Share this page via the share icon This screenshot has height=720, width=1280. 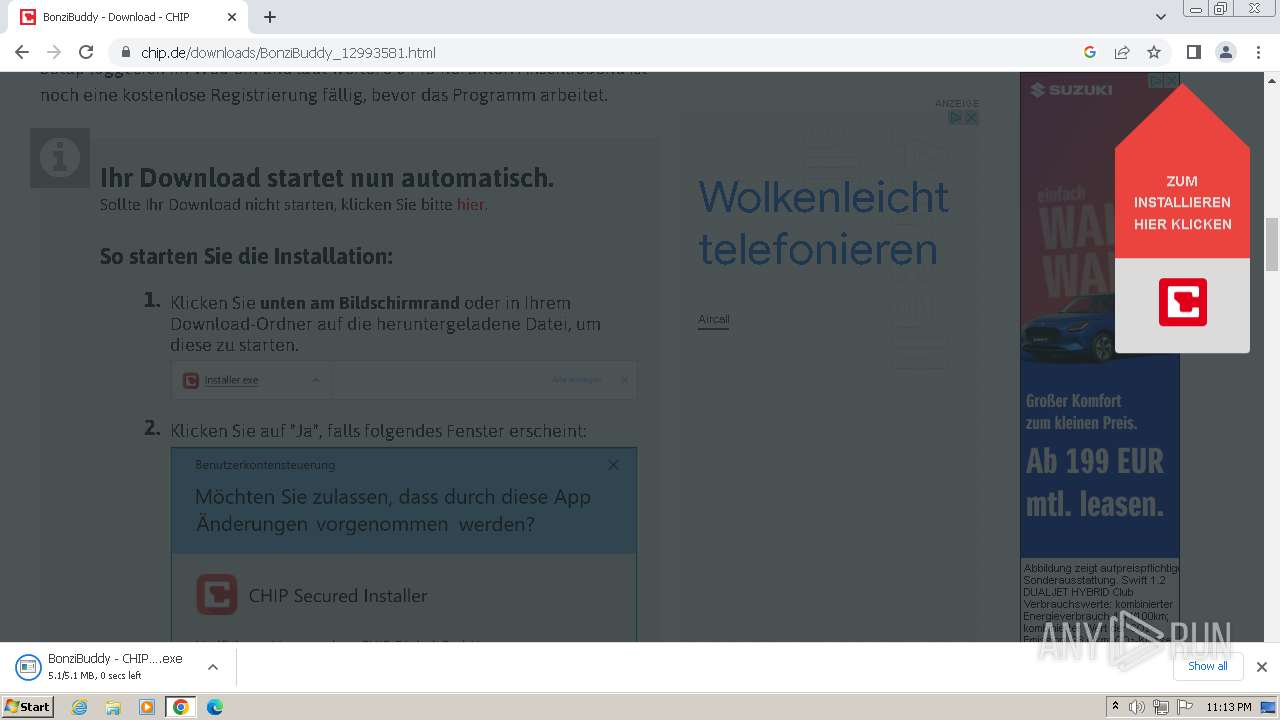[1122, 52]
